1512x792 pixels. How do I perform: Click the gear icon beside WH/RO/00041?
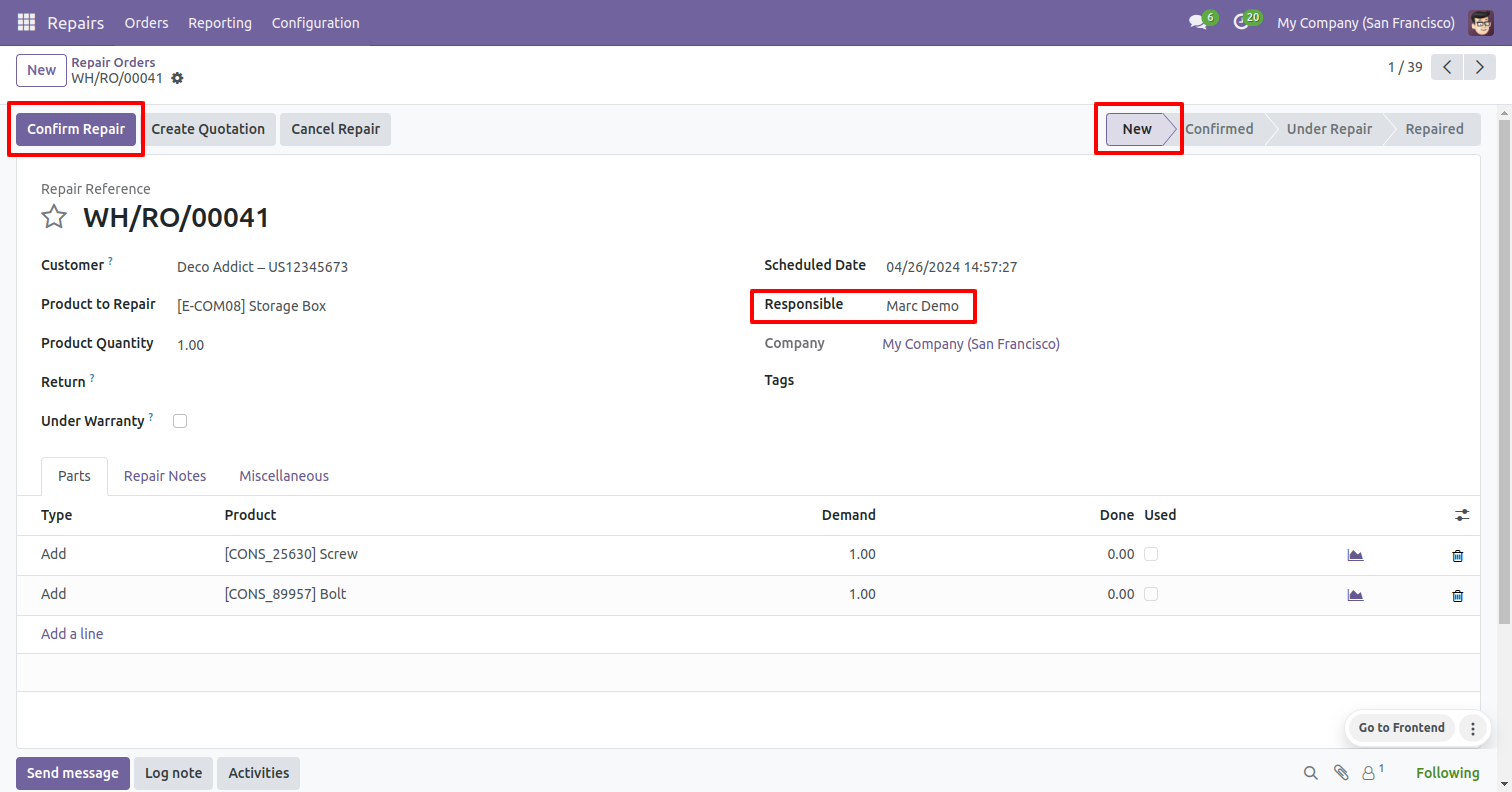coord(178,78)
